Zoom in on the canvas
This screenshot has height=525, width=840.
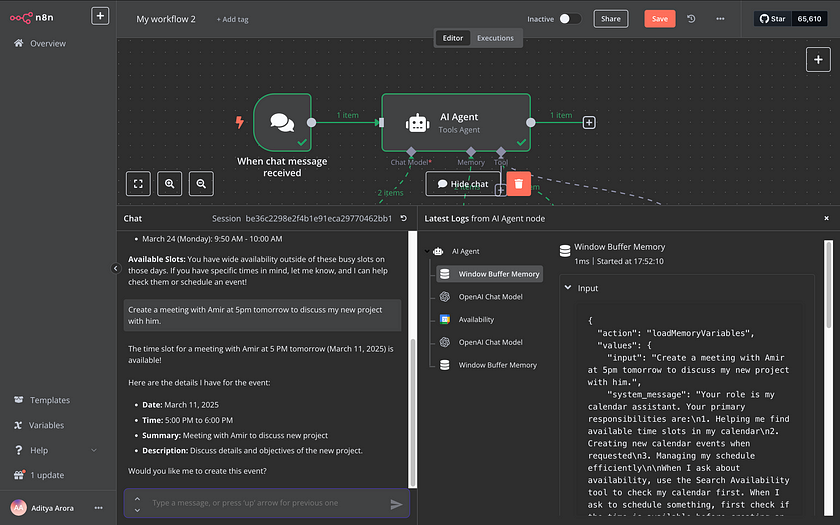[169, 184]
